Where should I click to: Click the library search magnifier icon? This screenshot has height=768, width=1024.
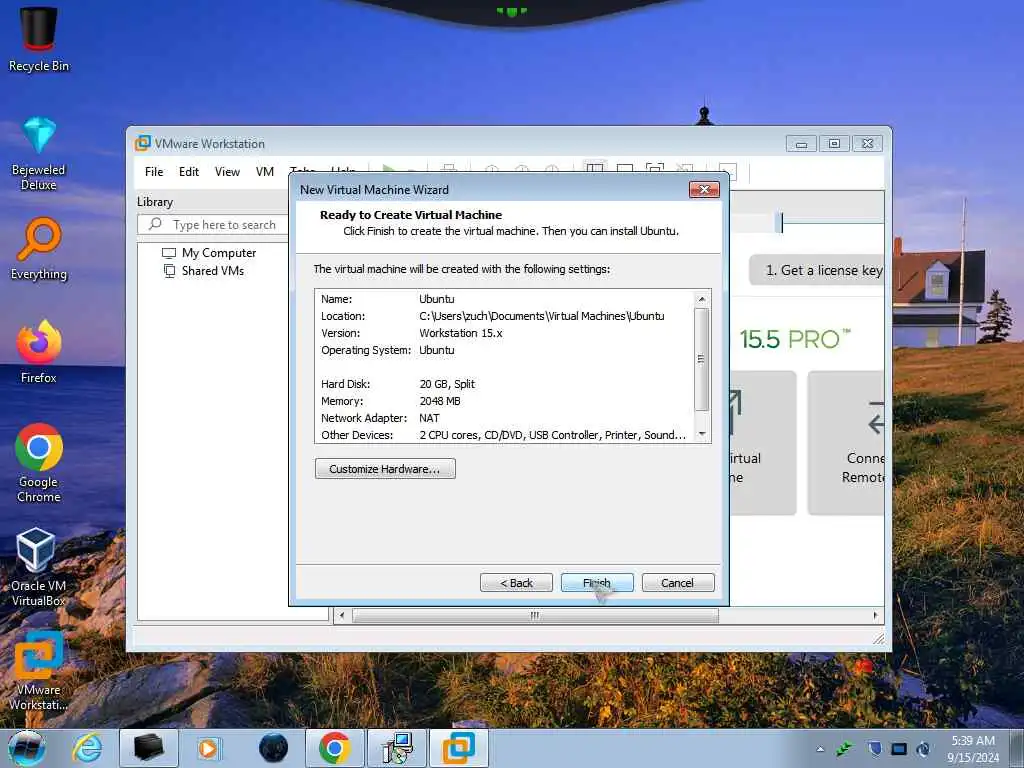155,224
